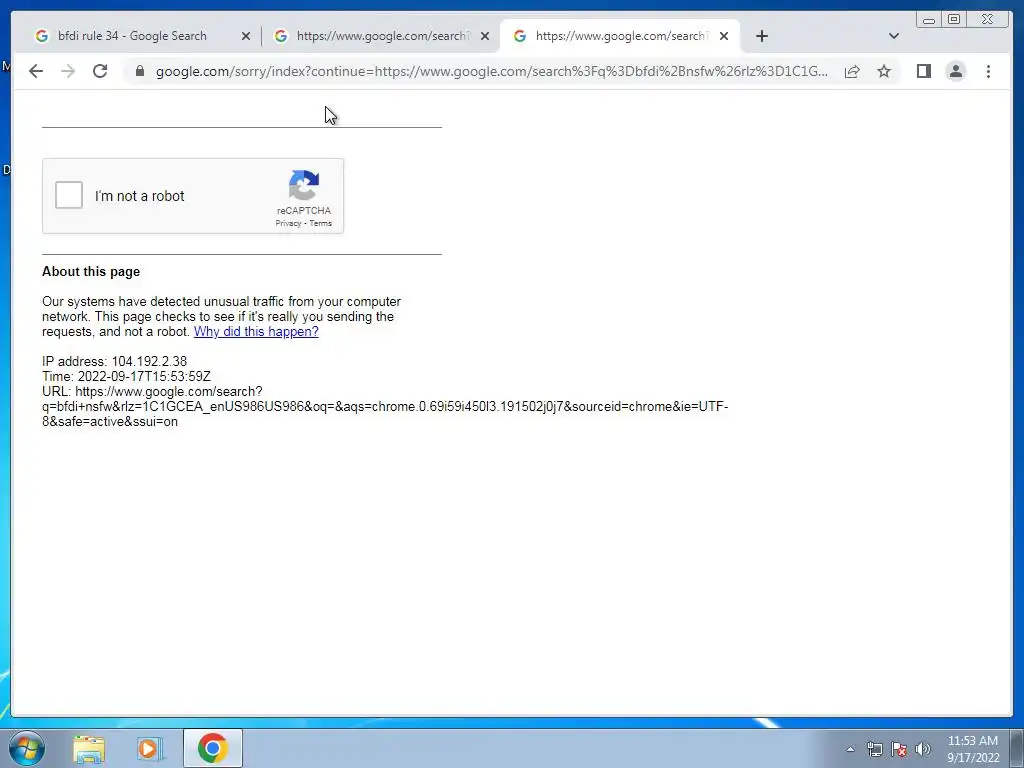Expand the tab search dropdown arrow
This screenshot has height=768, width=1024.
(893, 36)
